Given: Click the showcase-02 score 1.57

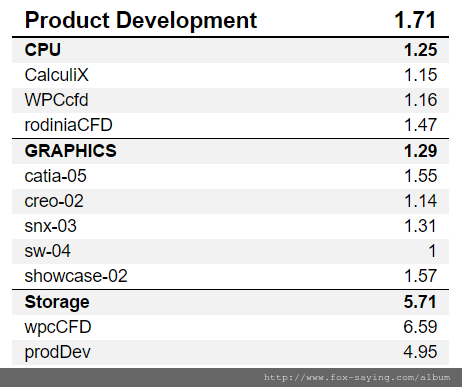Looking at the screenshot, I should (x=420, y=276).
